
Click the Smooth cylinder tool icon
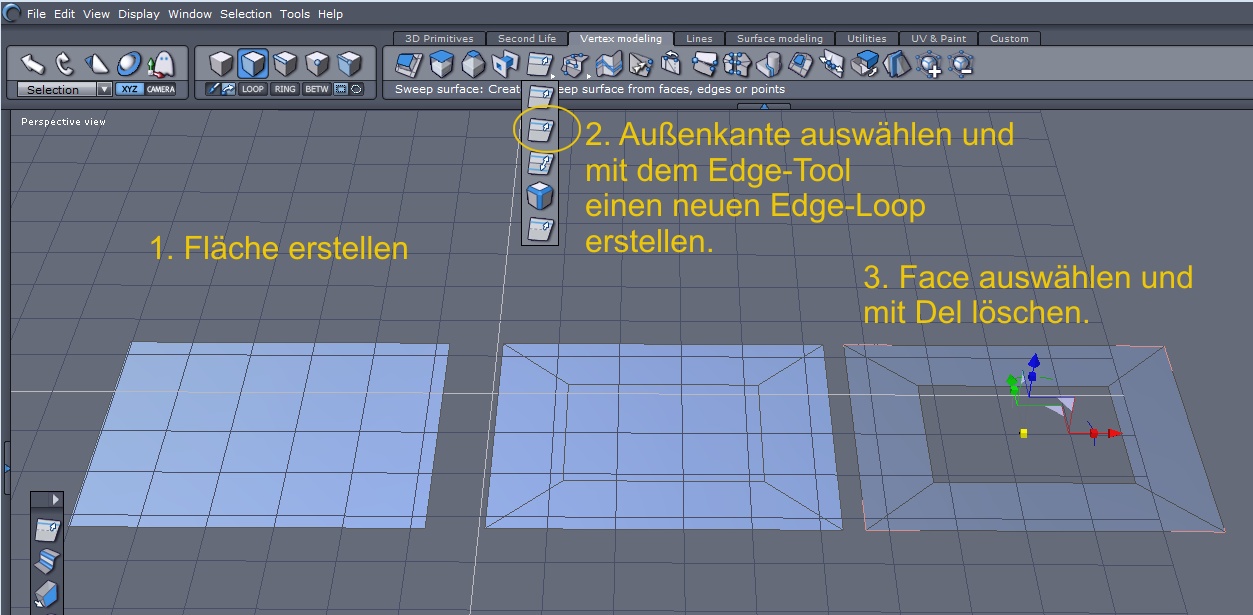tap(768, 65)
